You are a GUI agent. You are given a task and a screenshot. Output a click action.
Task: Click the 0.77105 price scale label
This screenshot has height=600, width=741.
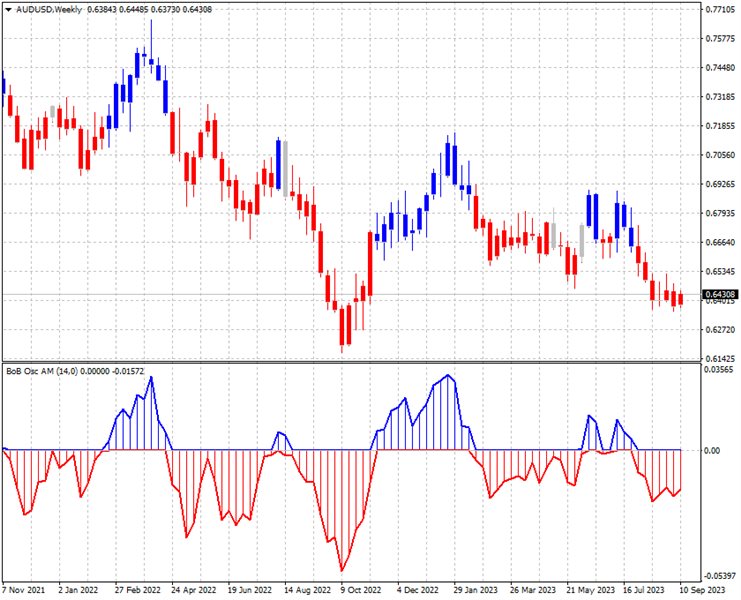(x=720, y=9)
